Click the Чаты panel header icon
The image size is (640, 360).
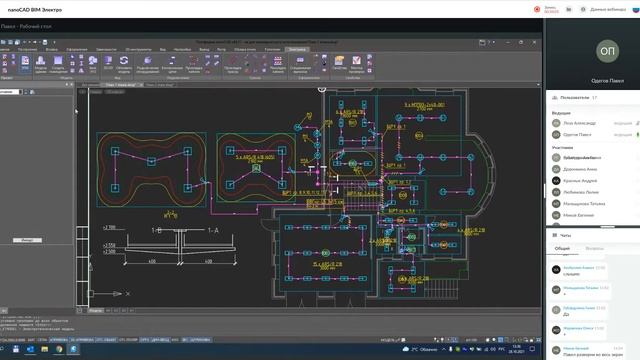pos(555,235)
